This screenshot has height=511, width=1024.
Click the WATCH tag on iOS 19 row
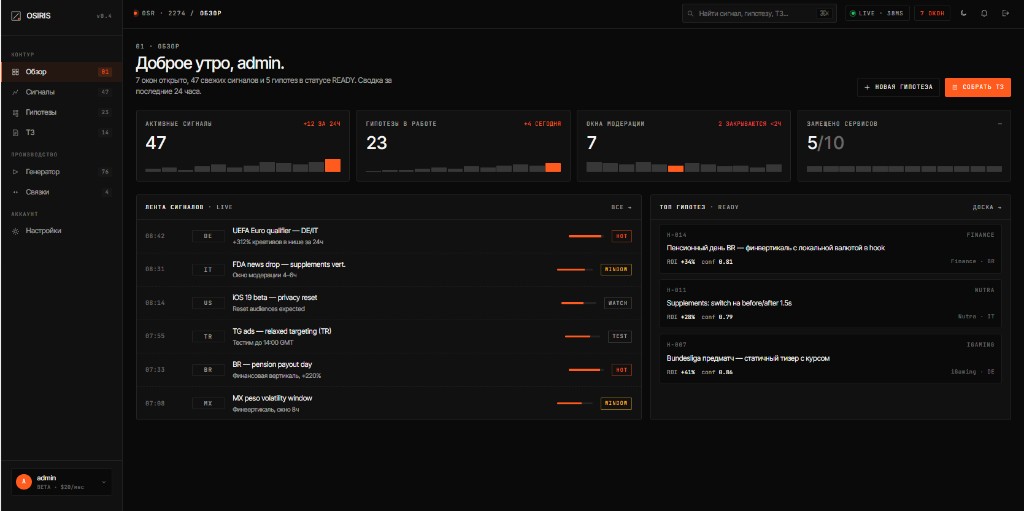point(618,303)
